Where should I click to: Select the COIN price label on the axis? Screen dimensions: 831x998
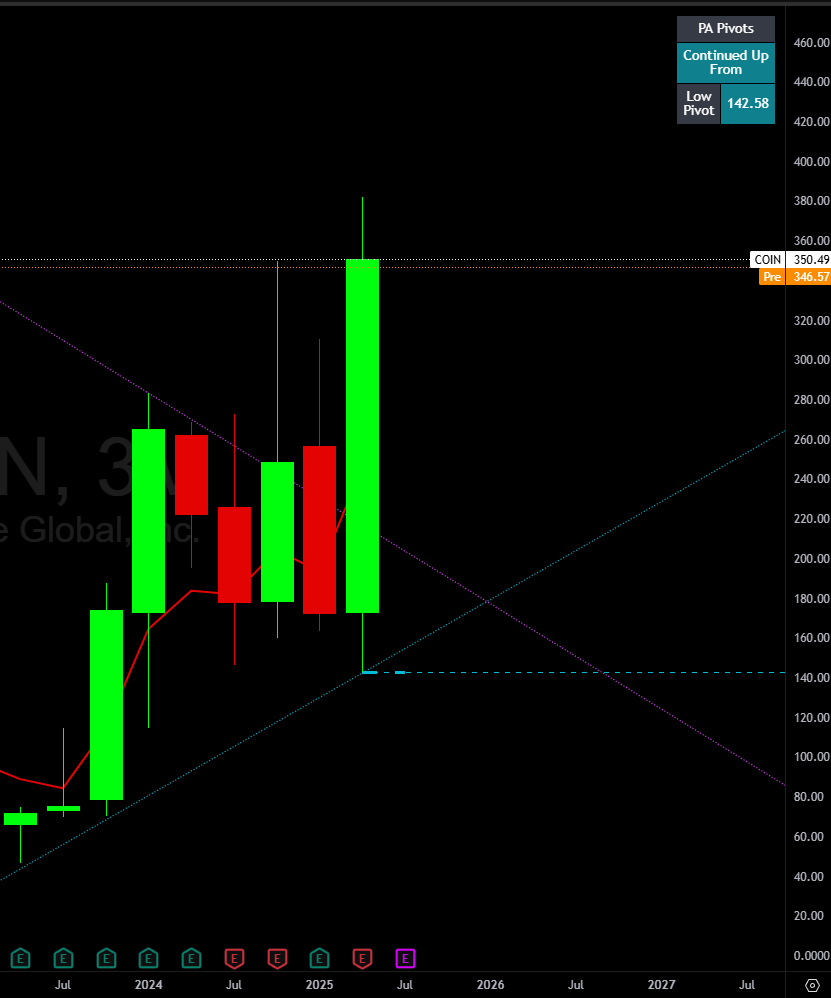coord(767,260)
